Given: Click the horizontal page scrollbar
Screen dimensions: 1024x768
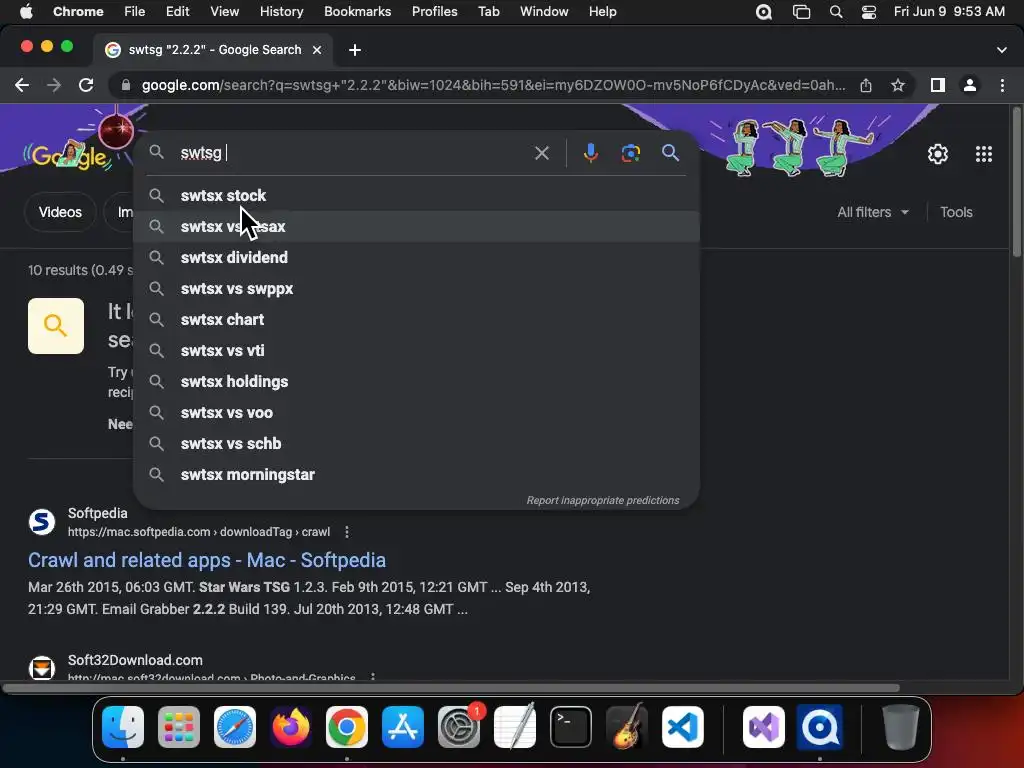Looking at the screenshot, I should 451,688.
